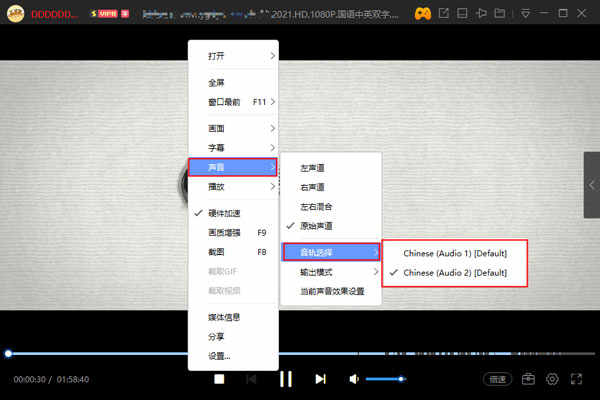Expand the 字幕 subtitle submenu
The image size is (600, 400).
pos(233,148)
